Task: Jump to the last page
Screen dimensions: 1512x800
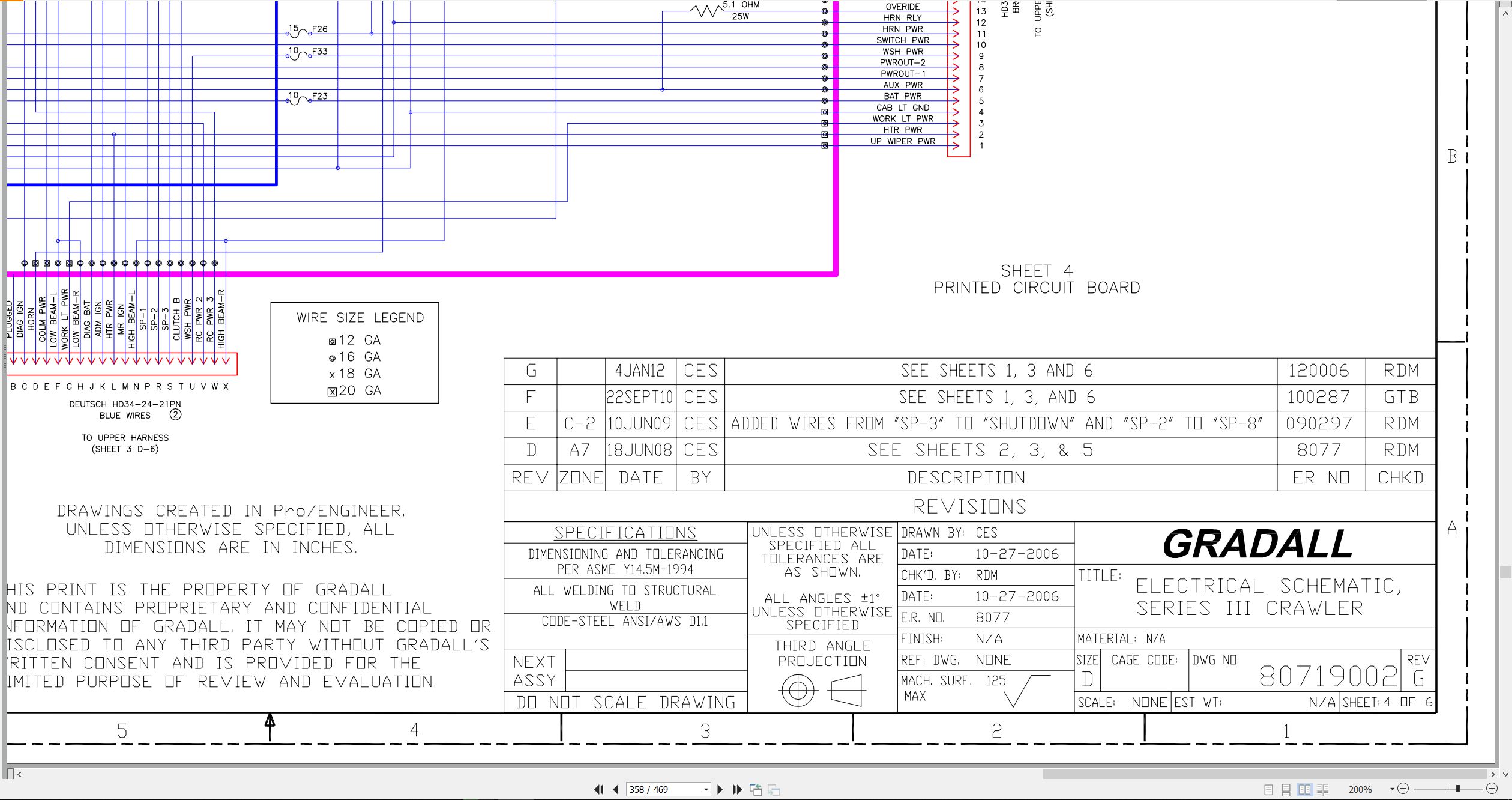Action: coord(737,789)
